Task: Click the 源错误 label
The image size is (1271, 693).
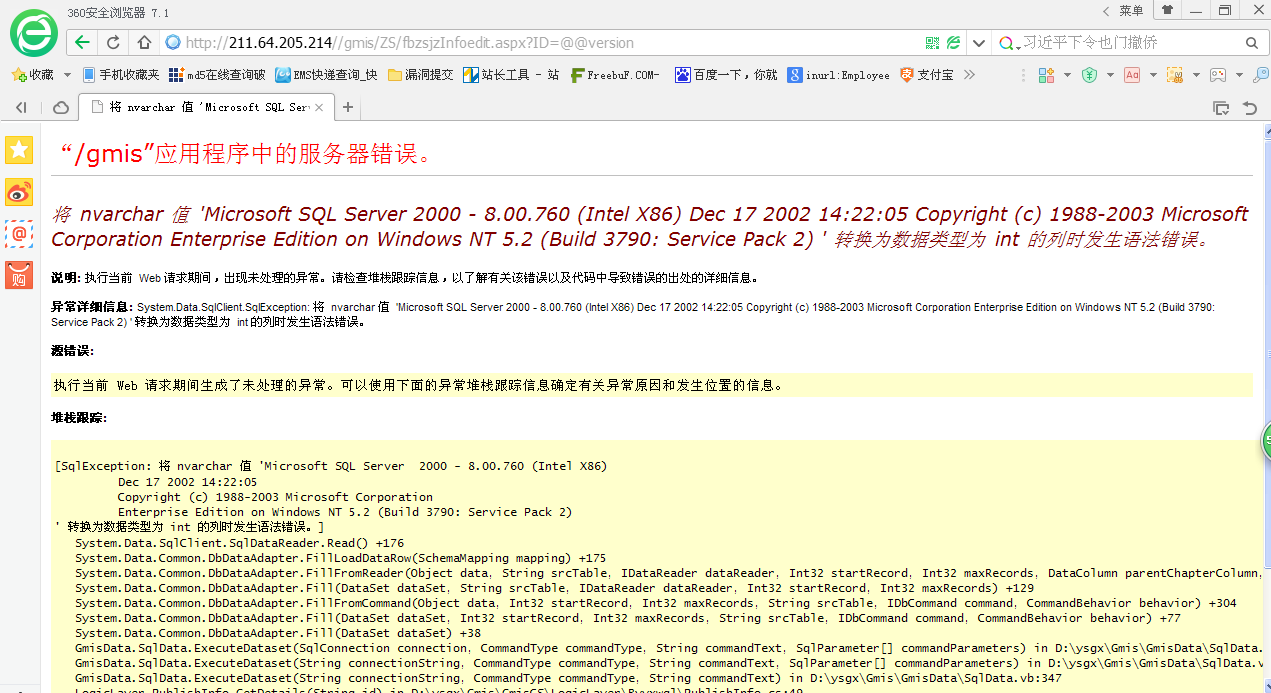Action: pyautogui.click(x=72, y=350)
